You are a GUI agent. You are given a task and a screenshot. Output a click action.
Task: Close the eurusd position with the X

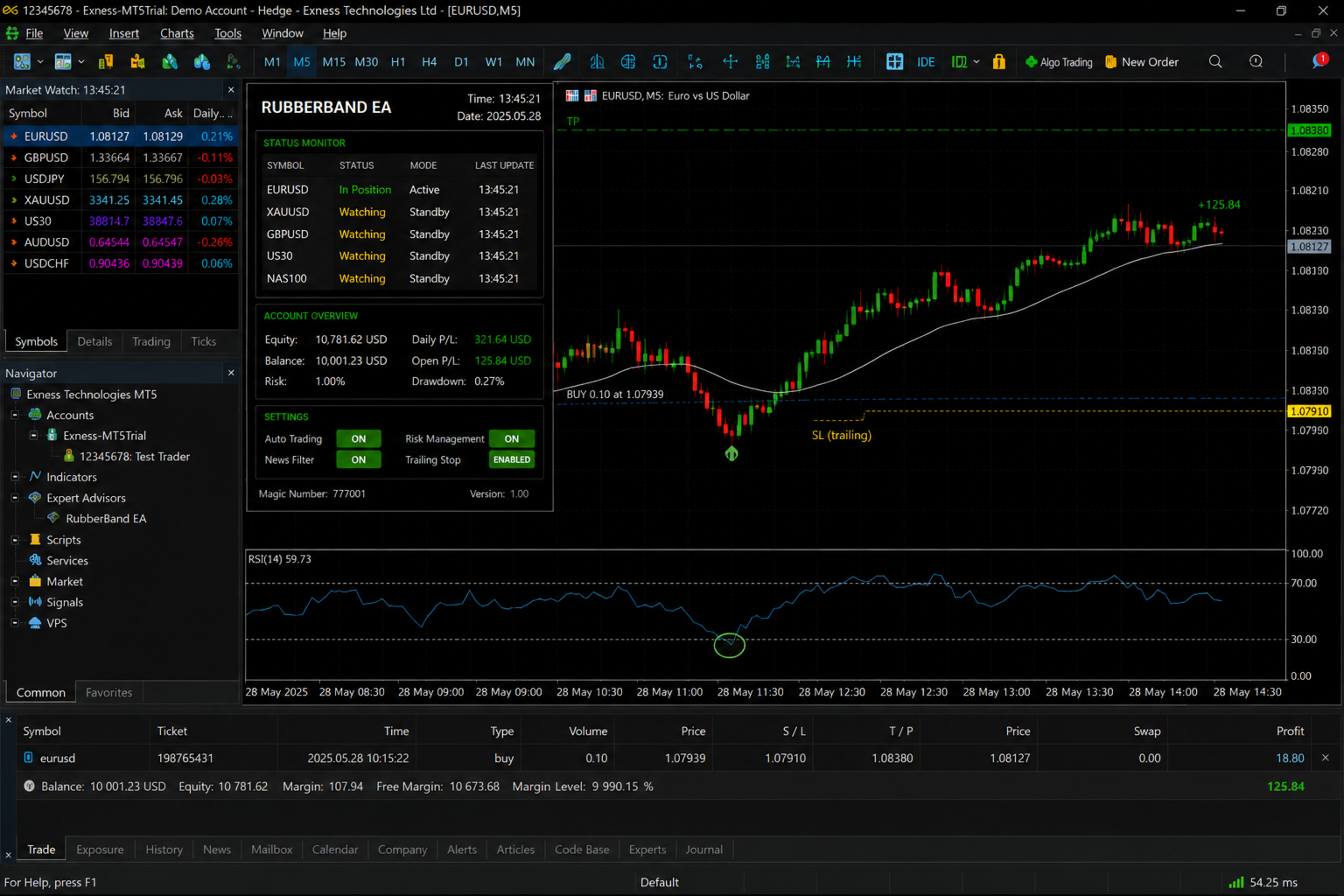tap(1325, 758)
